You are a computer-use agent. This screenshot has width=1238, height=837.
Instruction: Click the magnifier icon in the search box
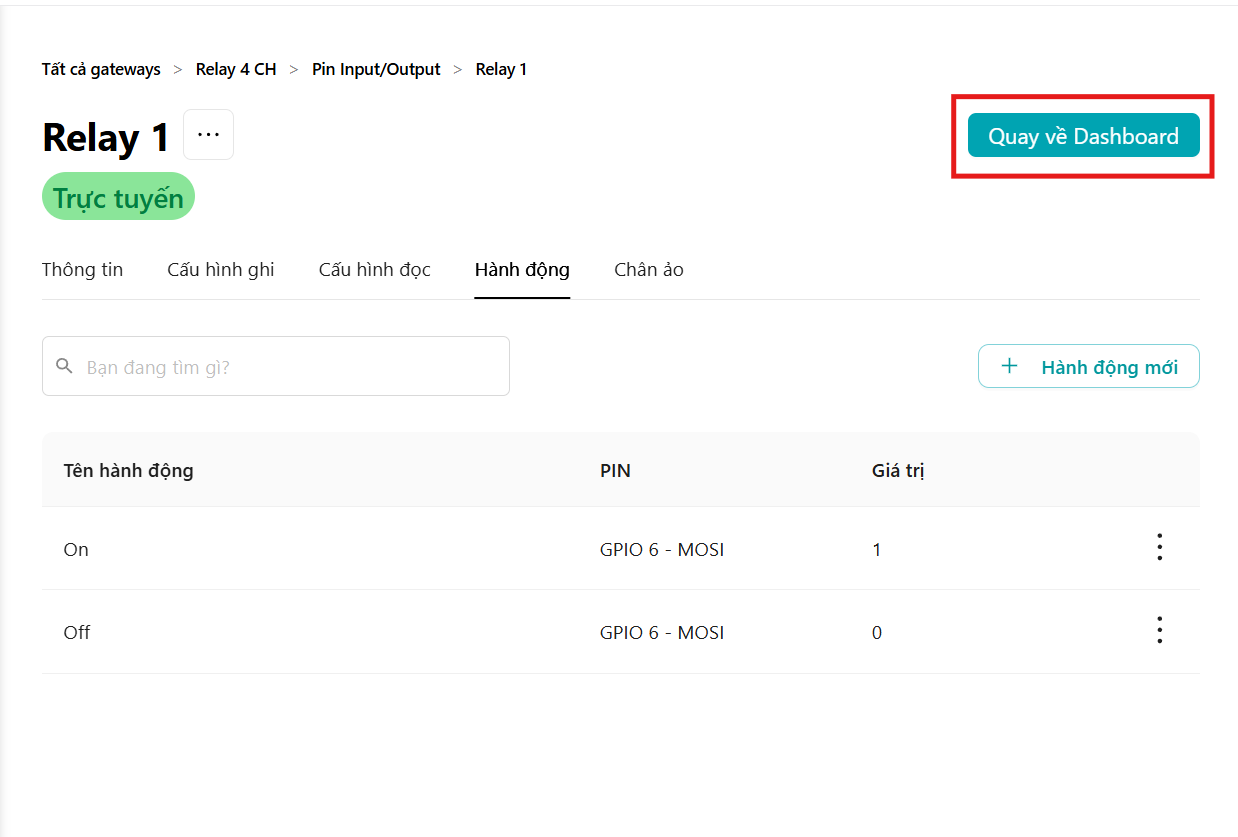(x=65, y=366)
